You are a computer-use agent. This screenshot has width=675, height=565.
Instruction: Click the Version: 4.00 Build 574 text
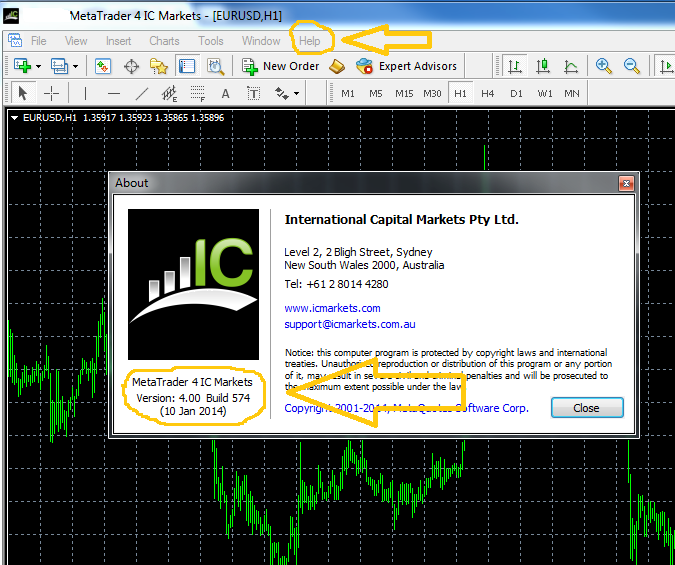click(x=193, y=398)
